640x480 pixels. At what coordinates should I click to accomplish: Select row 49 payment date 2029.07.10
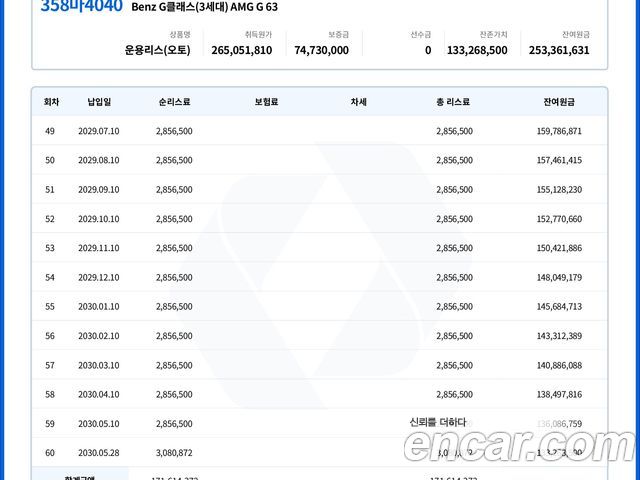pos(99,131)
